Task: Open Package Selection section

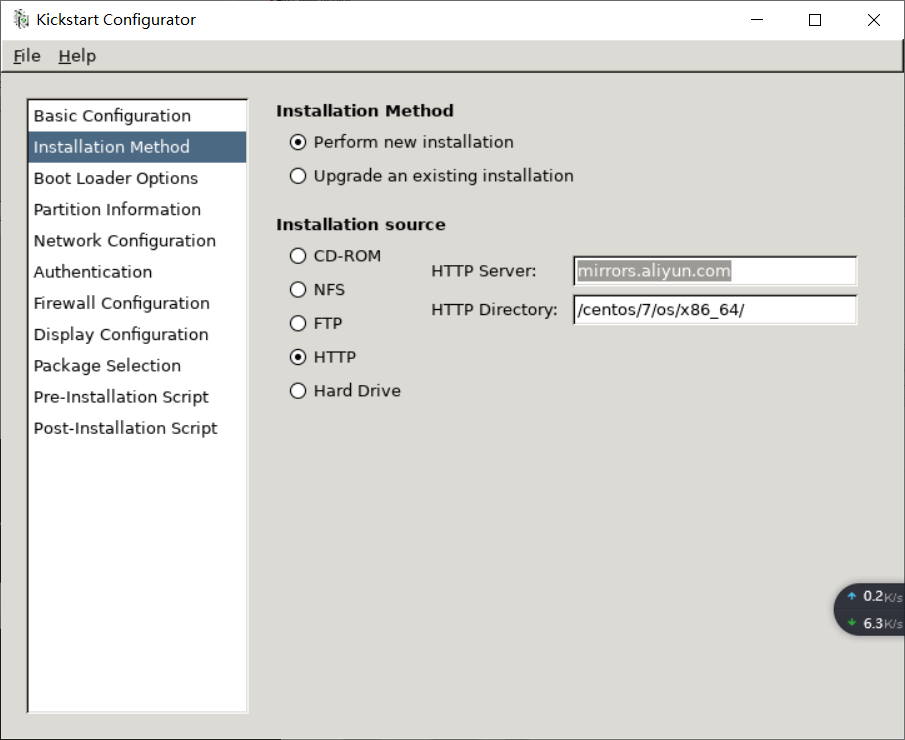Action: (x=107, y=366)
